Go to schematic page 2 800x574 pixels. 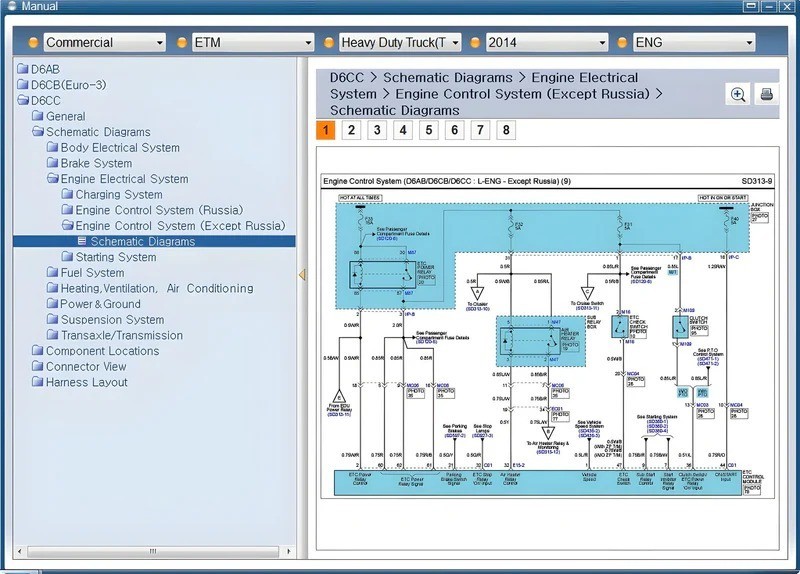tap(351, 130)
